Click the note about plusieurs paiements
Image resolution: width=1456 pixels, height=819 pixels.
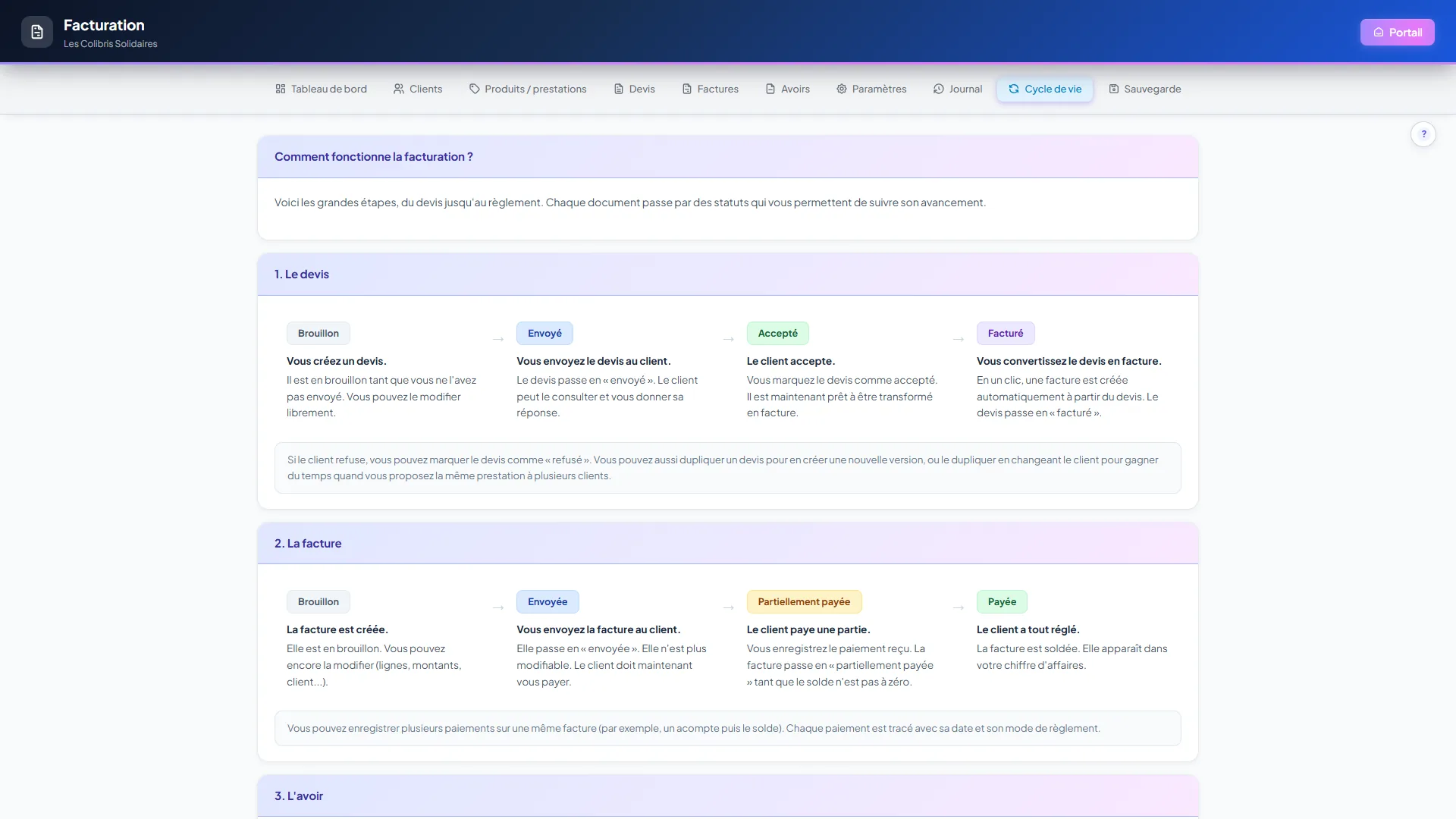(x=728, y=728)
